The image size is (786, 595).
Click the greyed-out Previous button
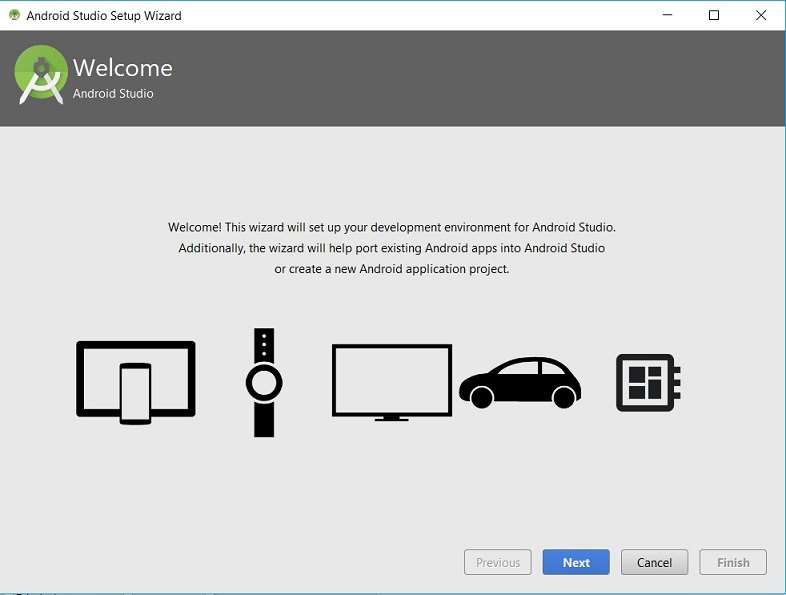click(x=498, y=562)
